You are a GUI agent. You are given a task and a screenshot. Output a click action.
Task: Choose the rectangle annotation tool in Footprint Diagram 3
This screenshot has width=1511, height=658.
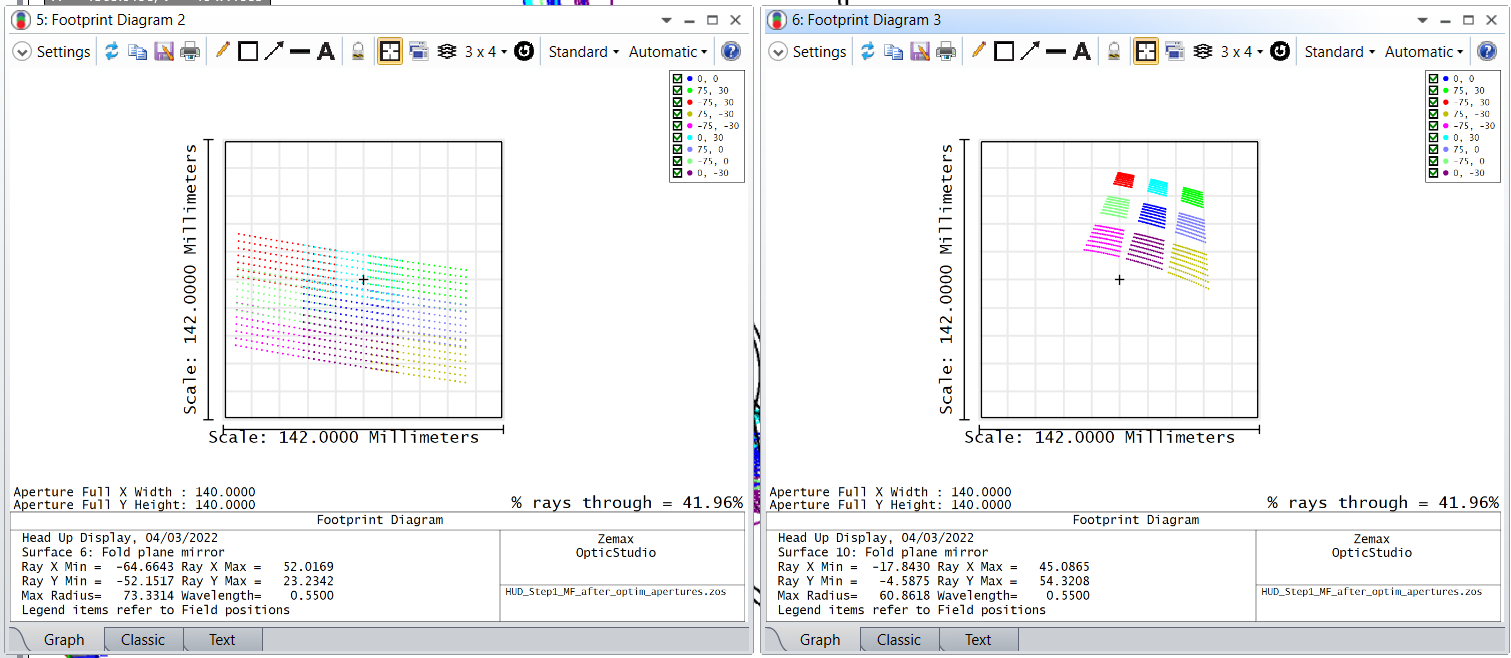[x=1004, y=52]
